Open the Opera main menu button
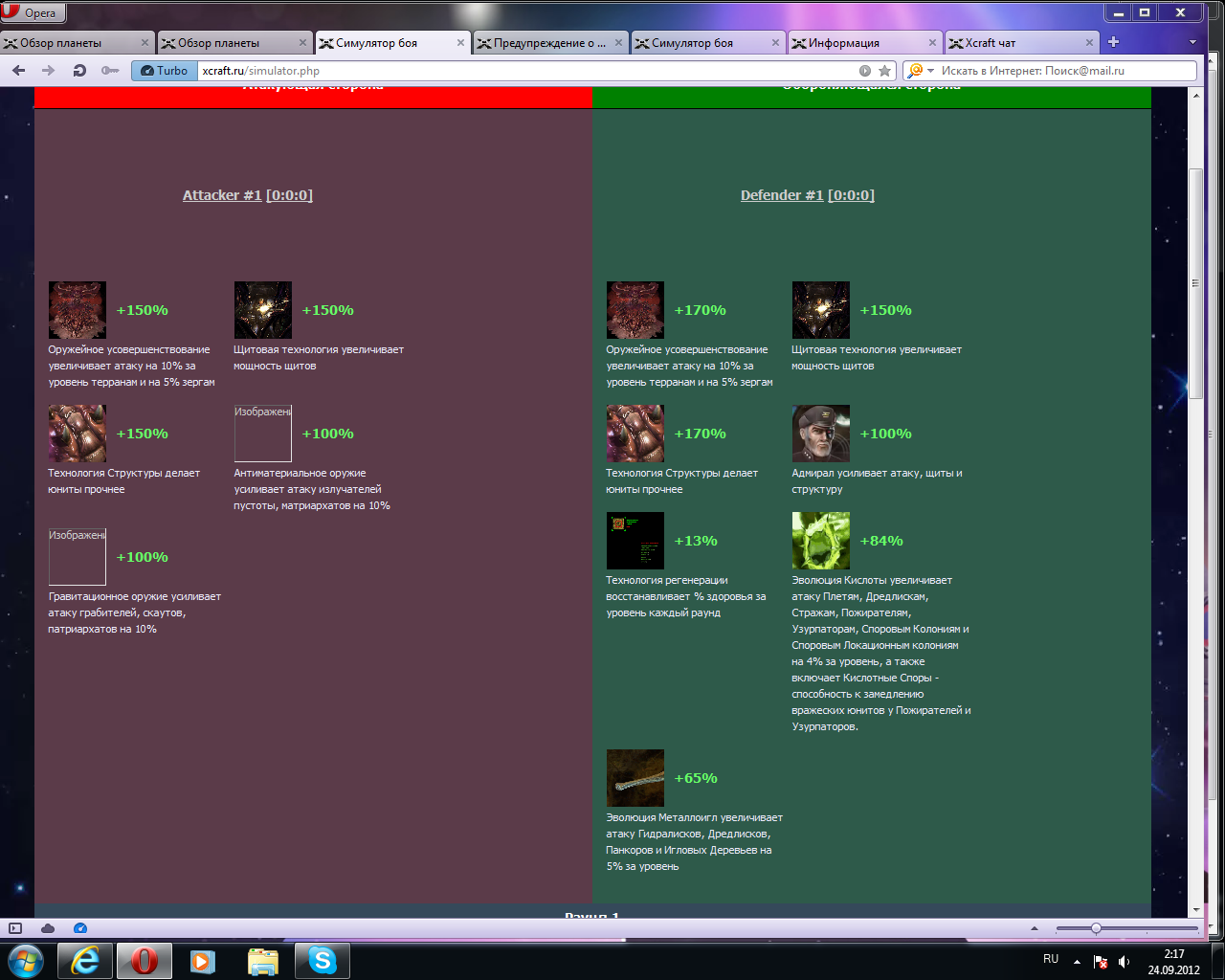 click(32, 12)
